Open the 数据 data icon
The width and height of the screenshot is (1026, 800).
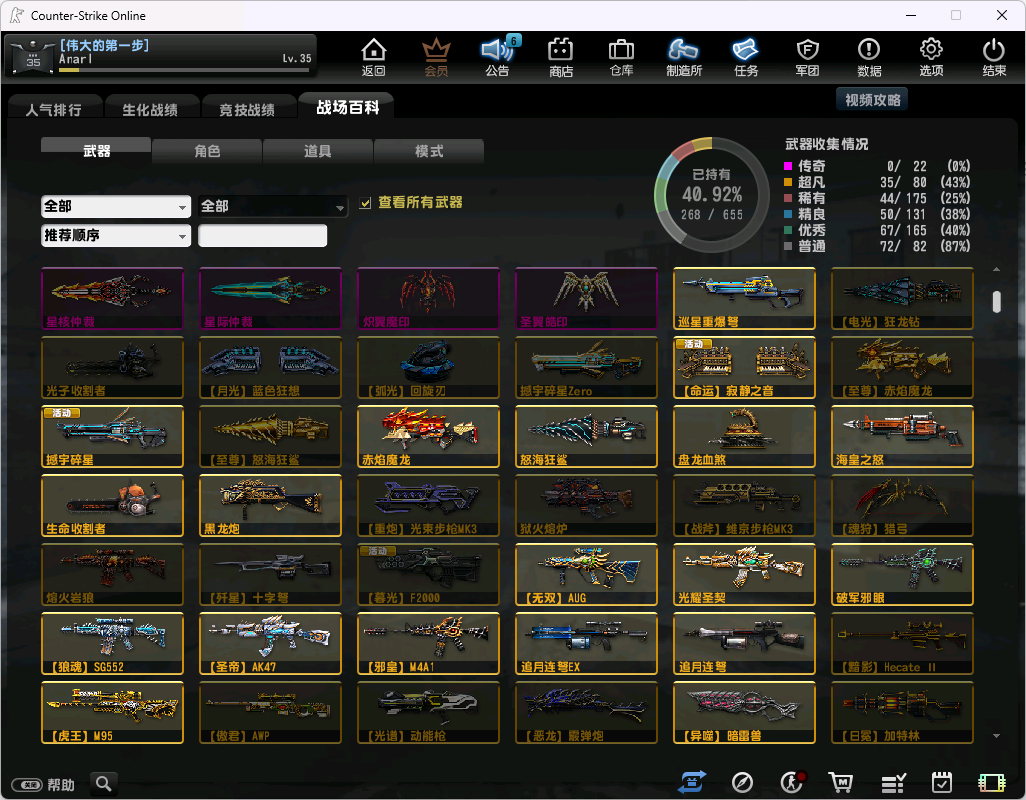[869, 56]
